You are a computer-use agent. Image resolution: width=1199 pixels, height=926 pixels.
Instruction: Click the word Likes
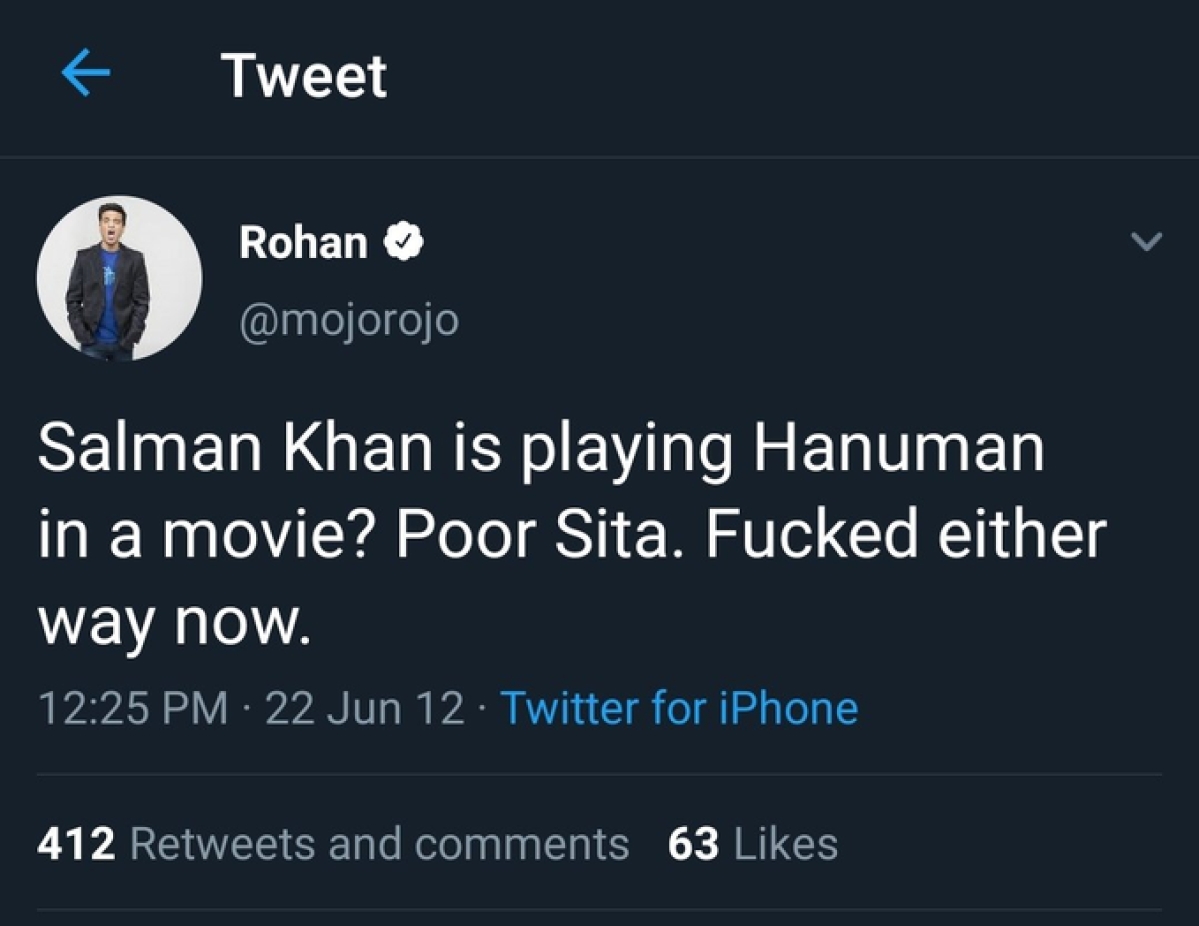click(786, 844)
